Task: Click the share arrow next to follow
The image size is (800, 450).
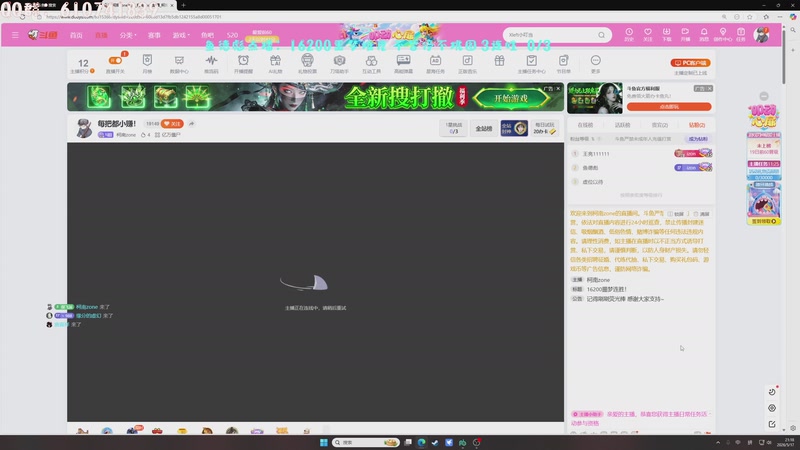Action: [191, 123]
